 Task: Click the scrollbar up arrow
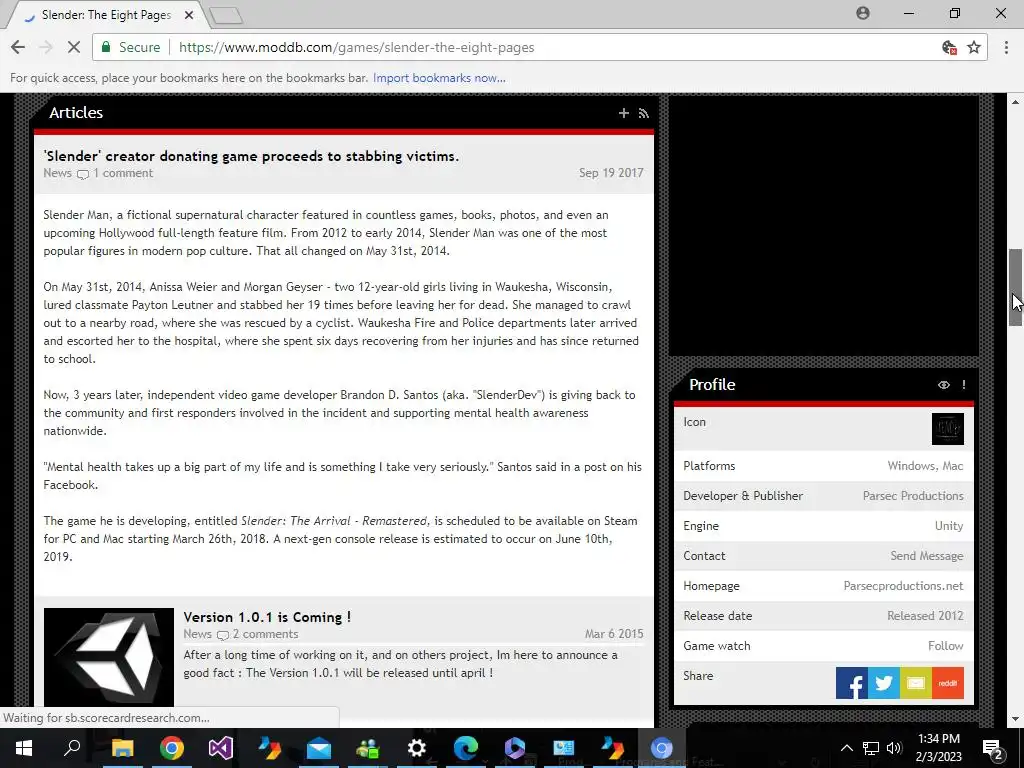coord(1016,102)
